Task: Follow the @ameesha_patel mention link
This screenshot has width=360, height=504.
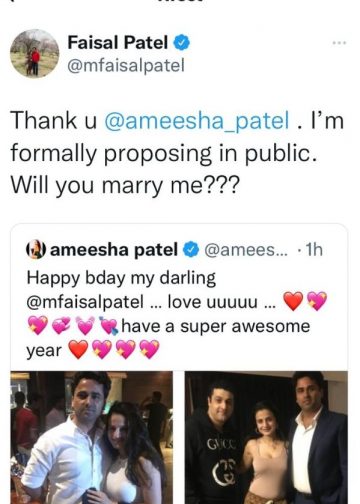Action: (197, 121)
